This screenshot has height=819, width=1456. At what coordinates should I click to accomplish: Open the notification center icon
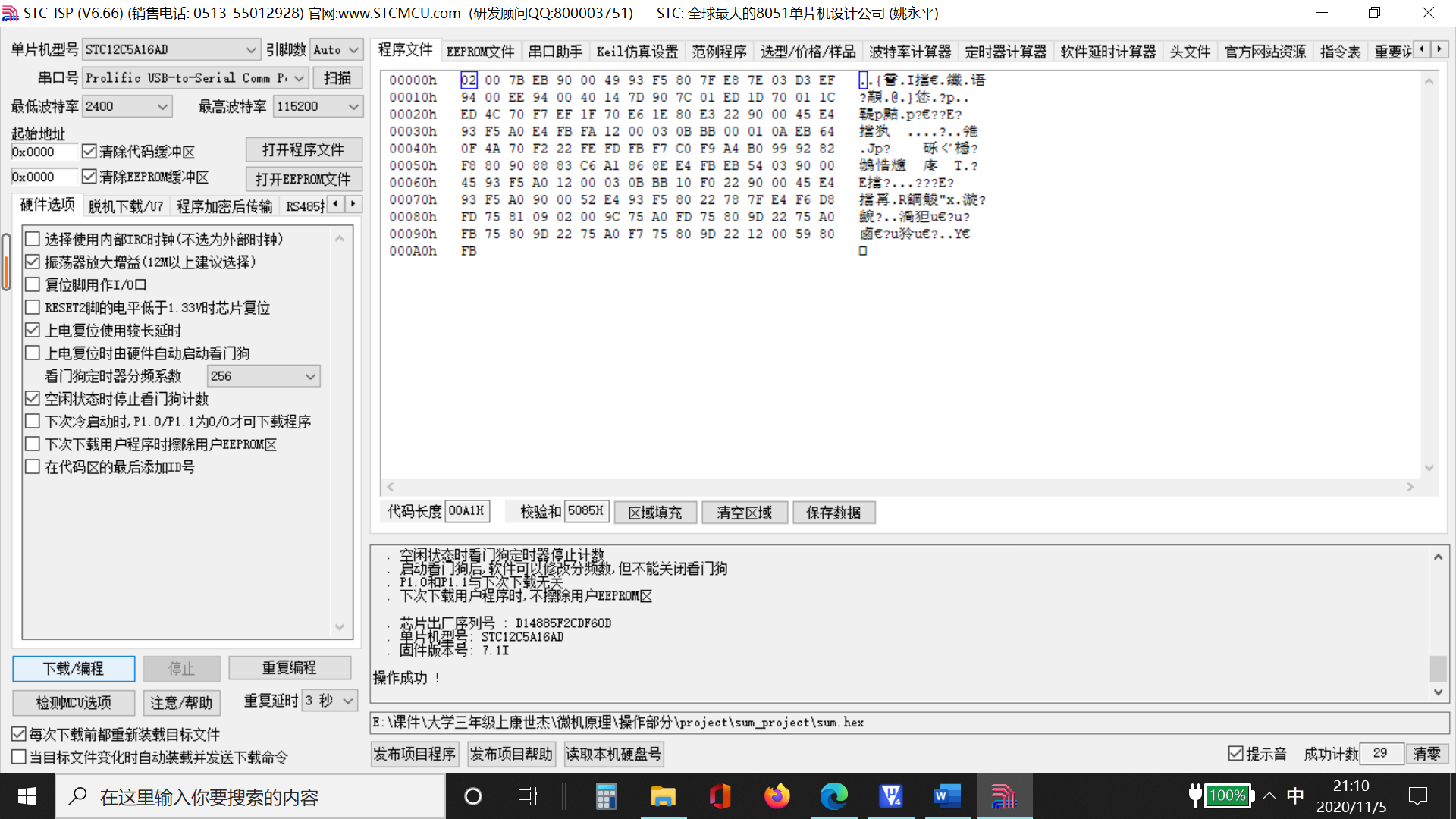(1419, 795)
